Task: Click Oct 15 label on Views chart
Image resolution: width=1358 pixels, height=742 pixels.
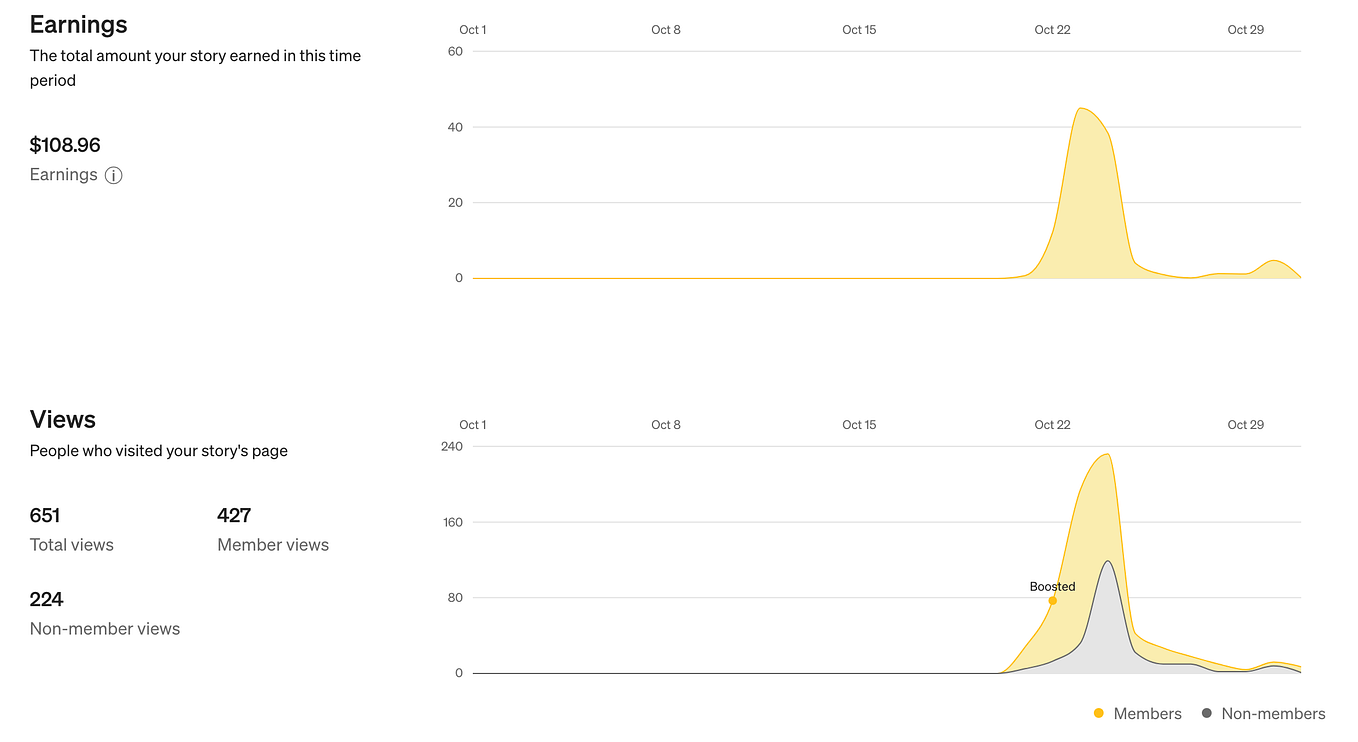Action: (x=859, y=425)
